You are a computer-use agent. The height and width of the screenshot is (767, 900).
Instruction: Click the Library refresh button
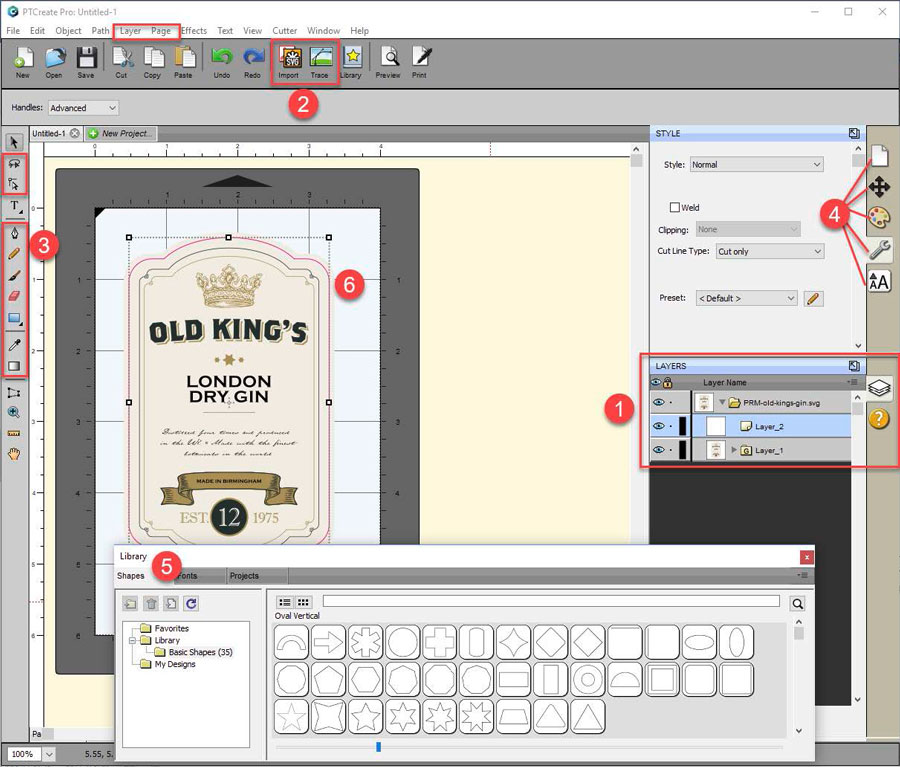click(x=191, y=603)
